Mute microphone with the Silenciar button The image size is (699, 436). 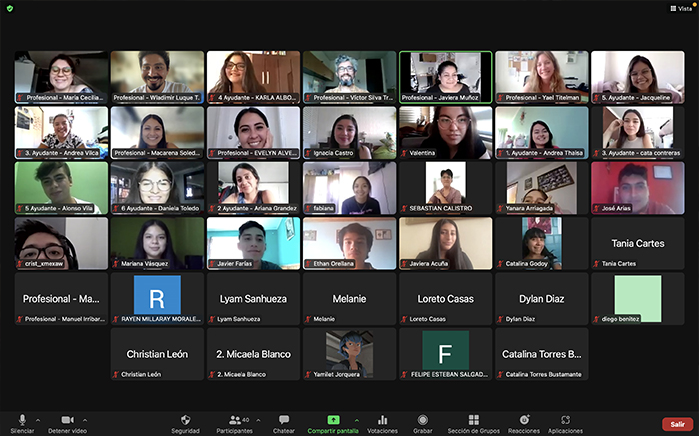pos(22,422)
